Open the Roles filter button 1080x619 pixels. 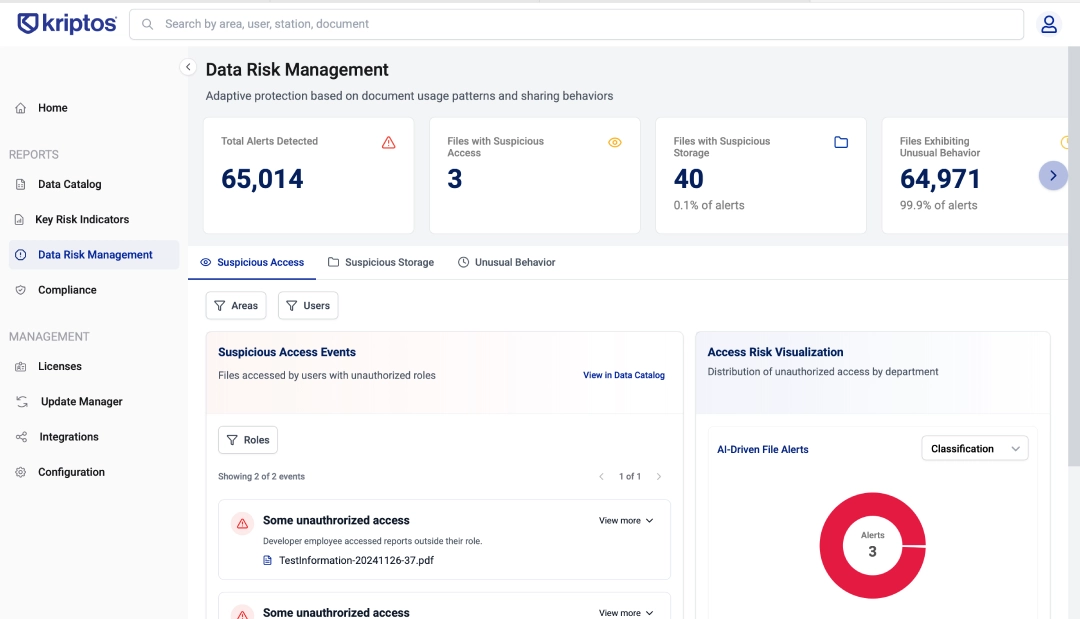point(248,439)
